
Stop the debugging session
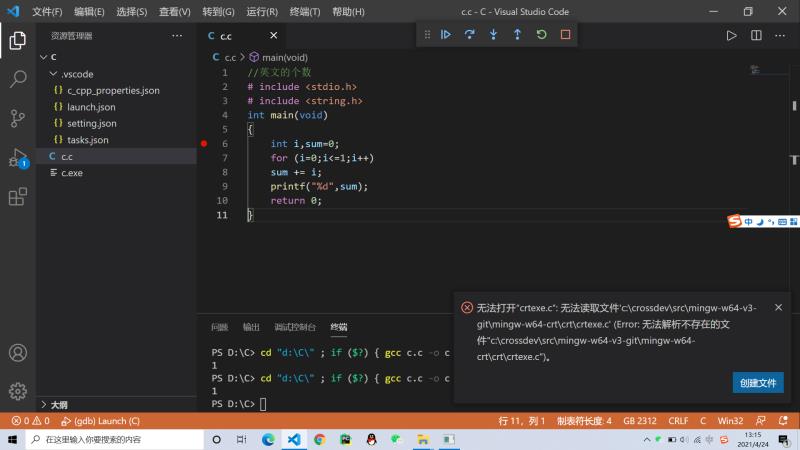click(x=565, y=35)
